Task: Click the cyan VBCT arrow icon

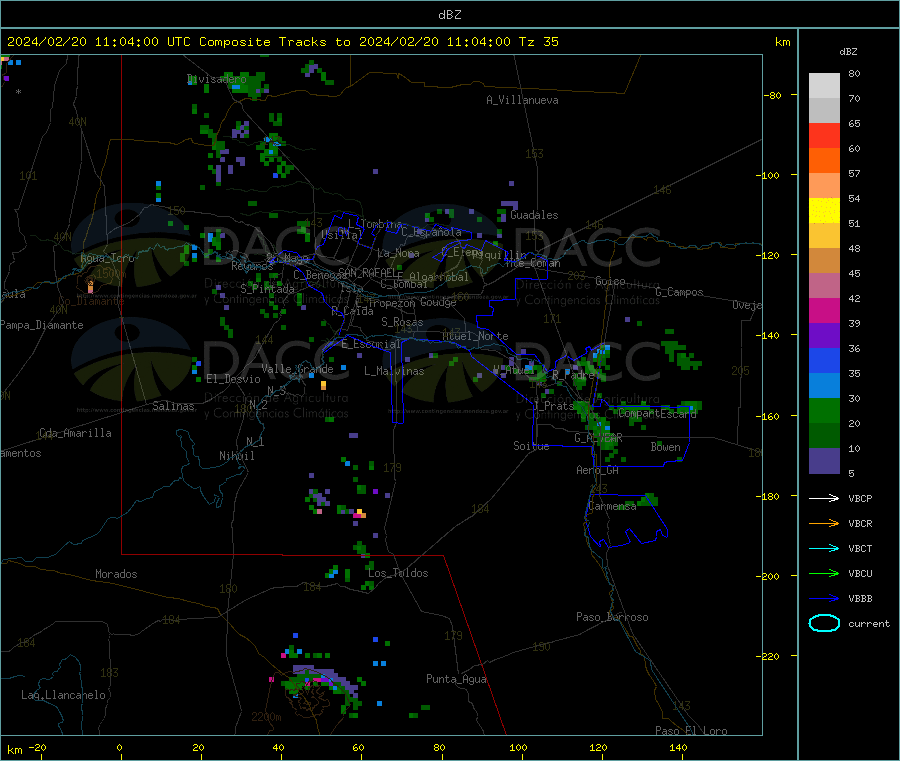Action: [824, 549]
